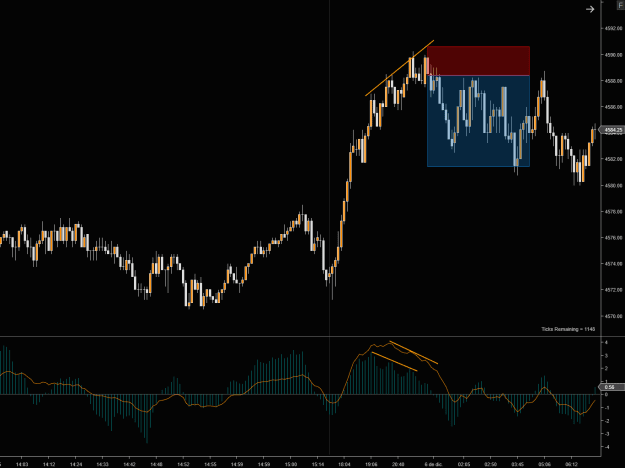Click the 4586.00 price axis label
This screenshot has height=468, width=625.
[613, 107]
